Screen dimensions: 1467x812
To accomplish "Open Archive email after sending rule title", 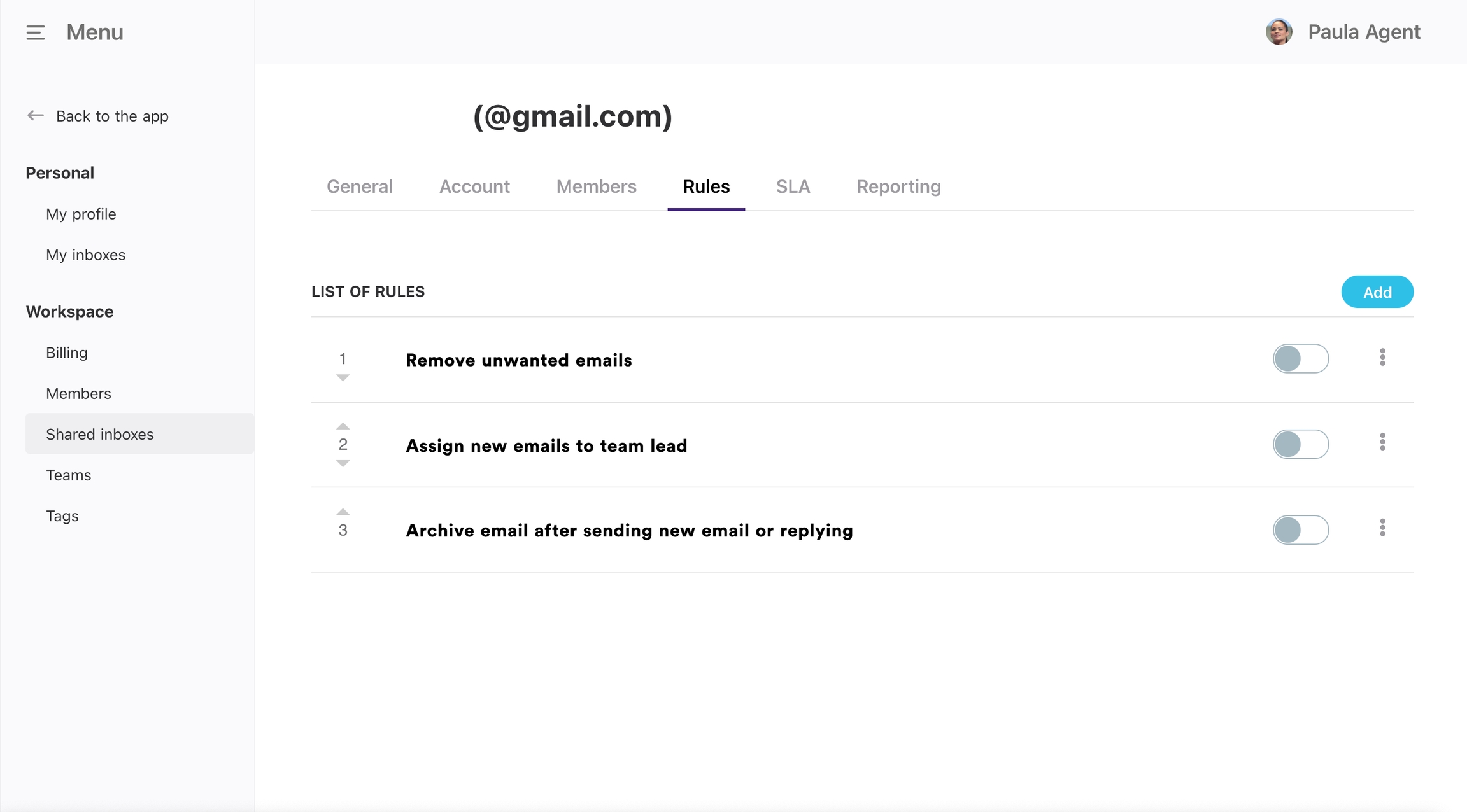I will [x=629, y=531].
